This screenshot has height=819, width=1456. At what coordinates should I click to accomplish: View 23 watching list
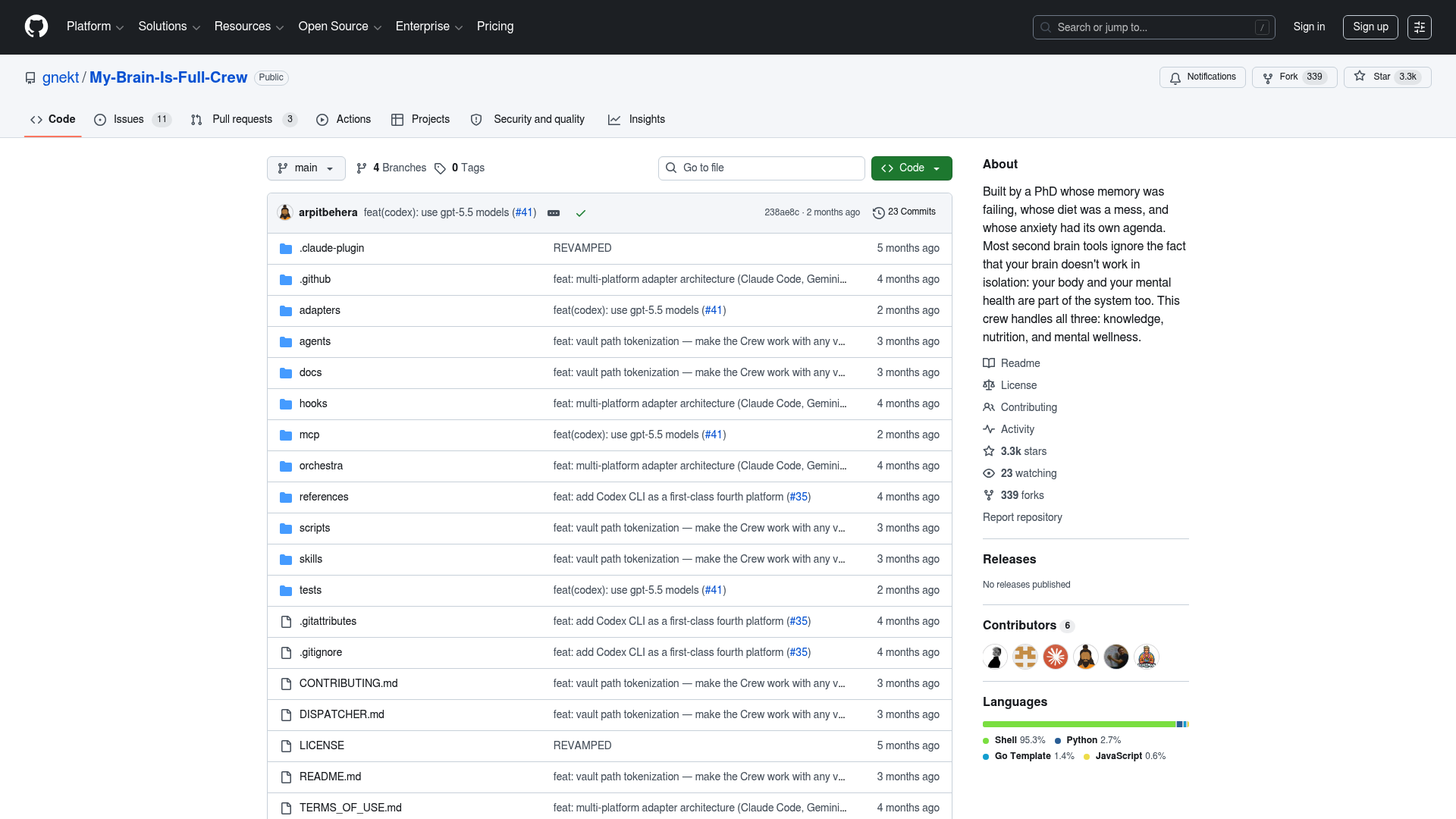1020,473
